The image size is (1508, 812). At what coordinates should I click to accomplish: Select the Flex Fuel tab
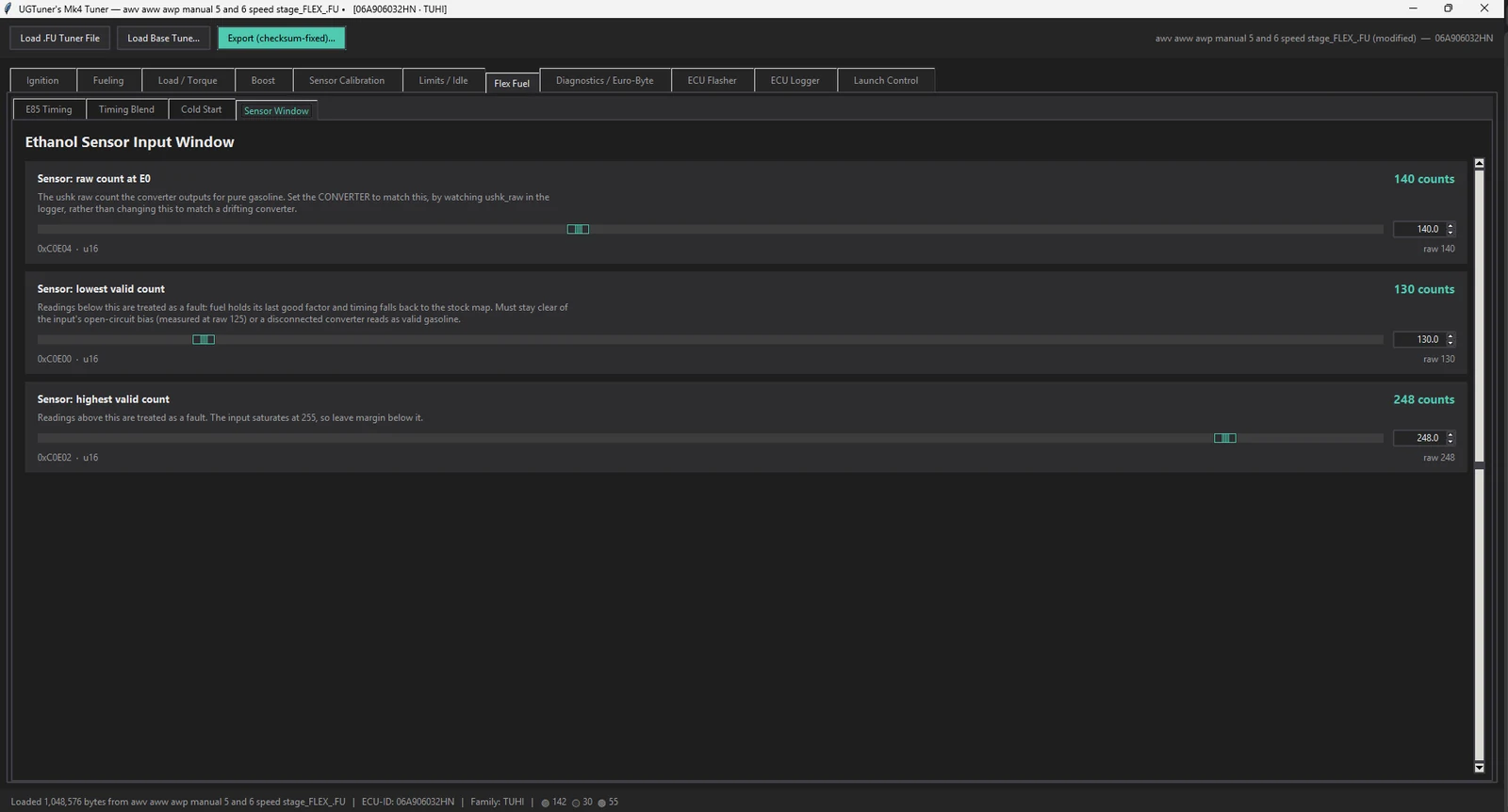click(x=512, y=83)
